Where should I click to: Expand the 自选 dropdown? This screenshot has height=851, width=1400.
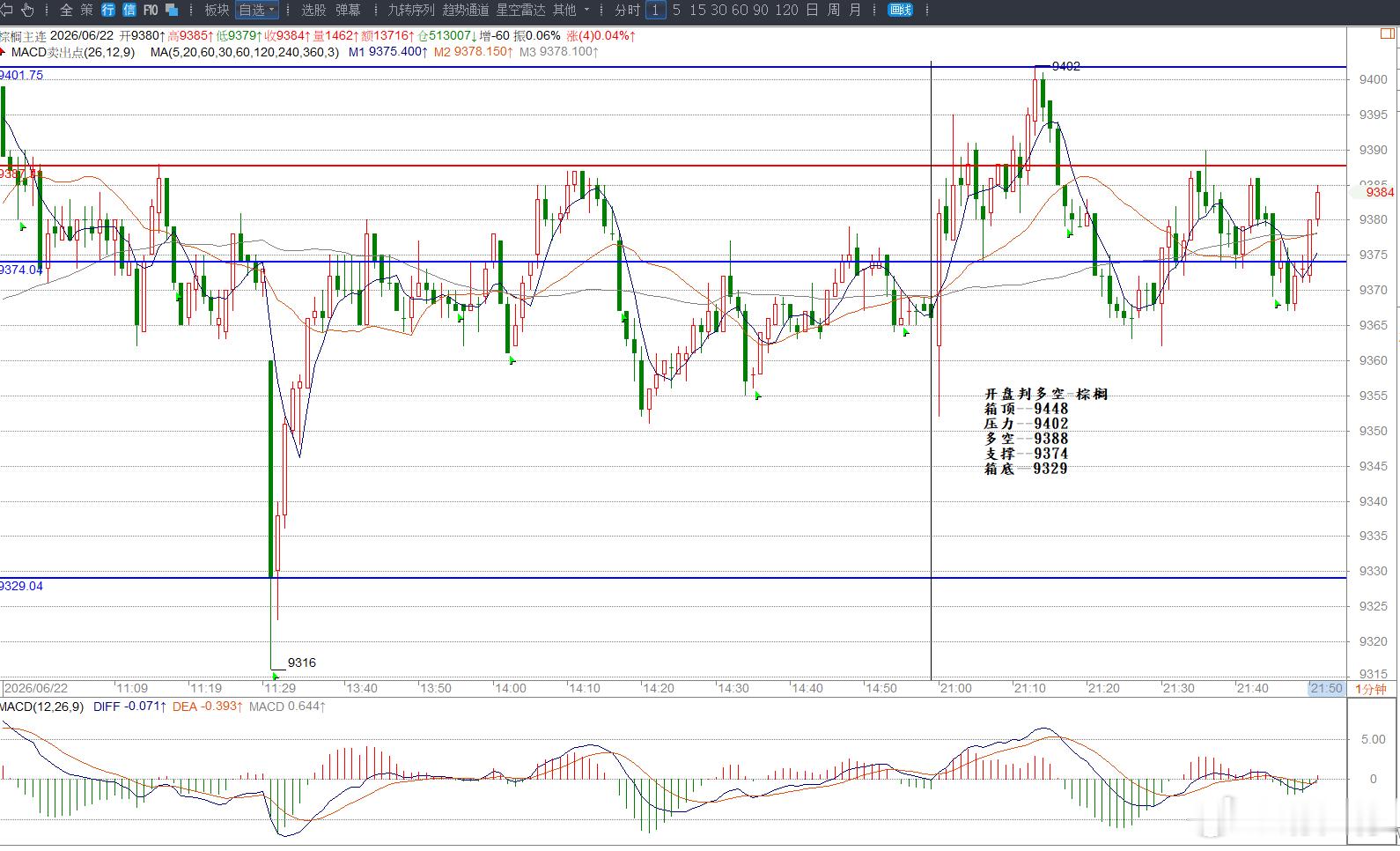point(257,10)
